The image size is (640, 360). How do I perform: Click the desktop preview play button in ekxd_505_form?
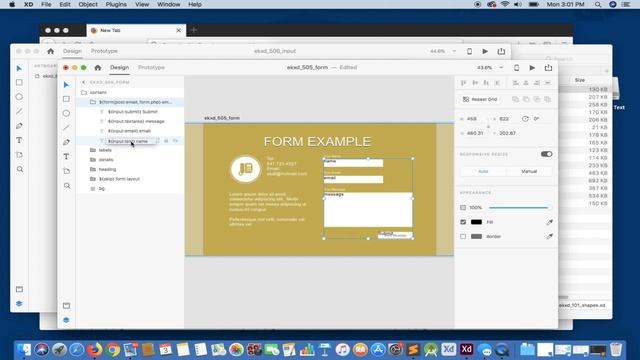[x=532, y=67]
